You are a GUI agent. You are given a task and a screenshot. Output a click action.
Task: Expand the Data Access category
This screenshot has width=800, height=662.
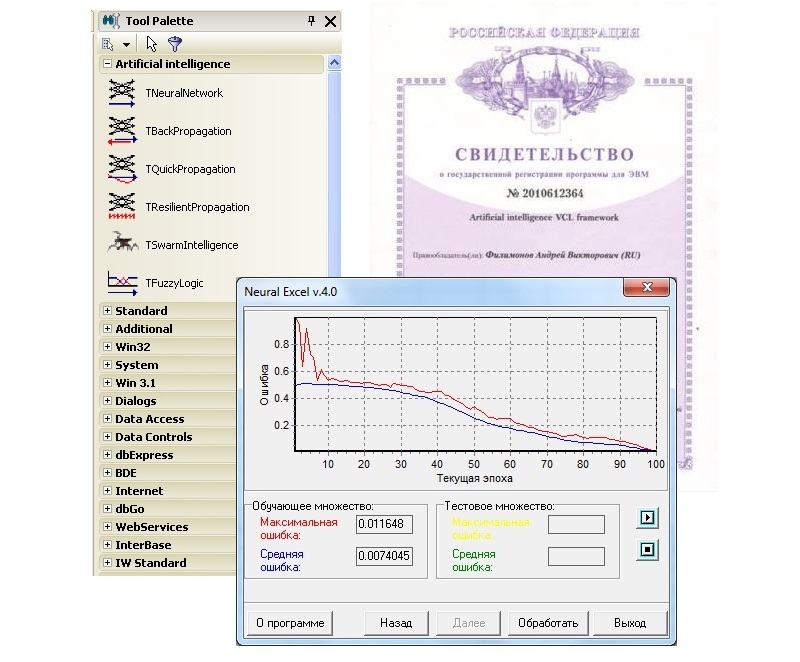(107, 419)
